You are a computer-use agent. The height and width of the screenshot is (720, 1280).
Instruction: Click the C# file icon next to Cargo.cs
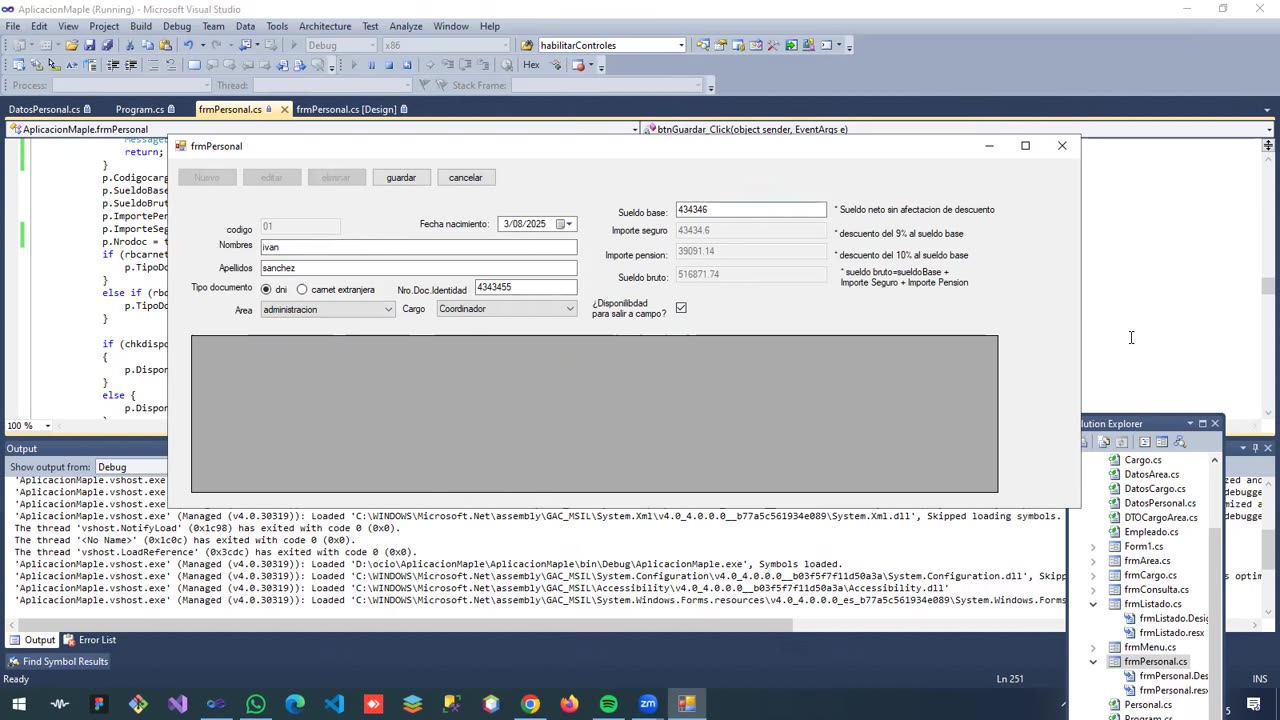[1114, 460]
